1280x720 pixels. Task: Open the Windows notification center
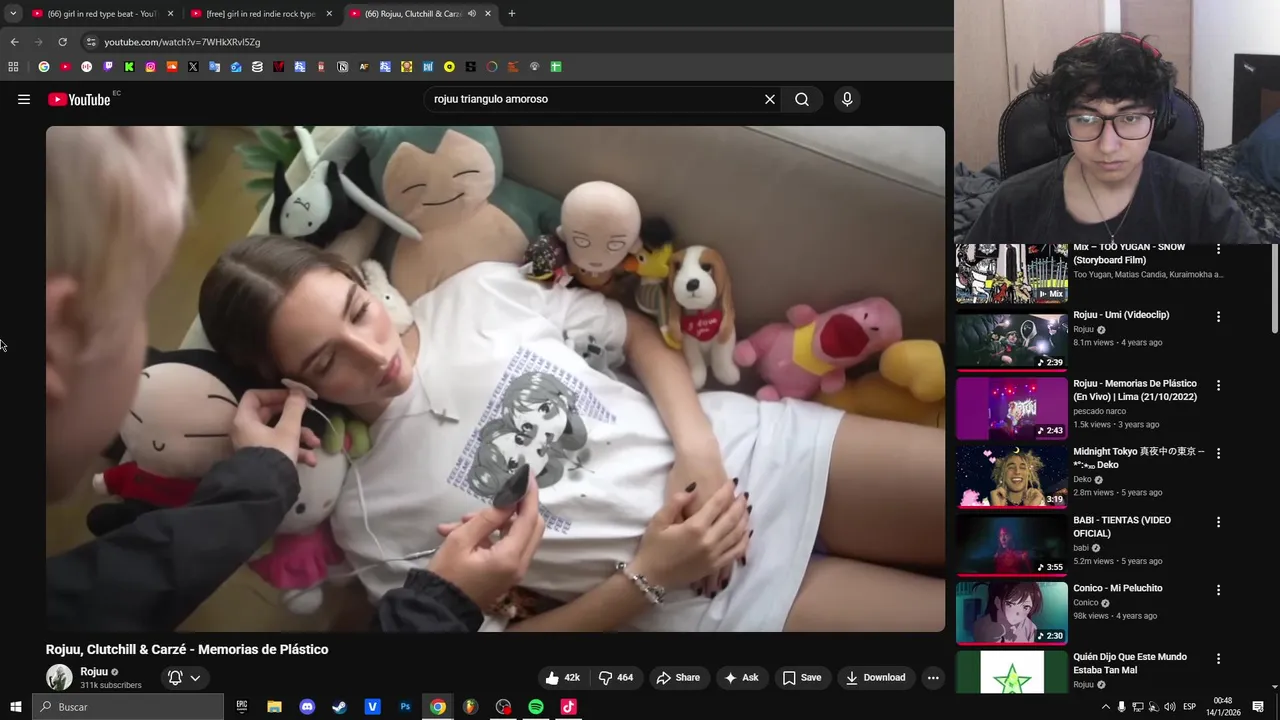point(1258,707)
